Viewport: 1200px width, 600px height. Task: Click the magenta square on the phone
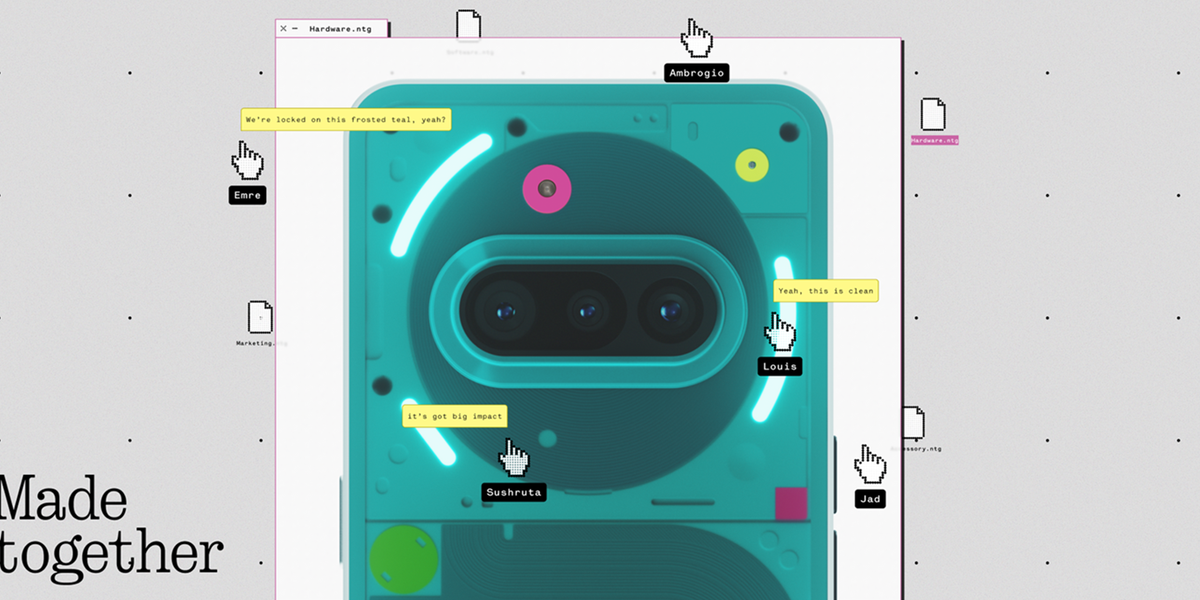(x=791, y=503)
